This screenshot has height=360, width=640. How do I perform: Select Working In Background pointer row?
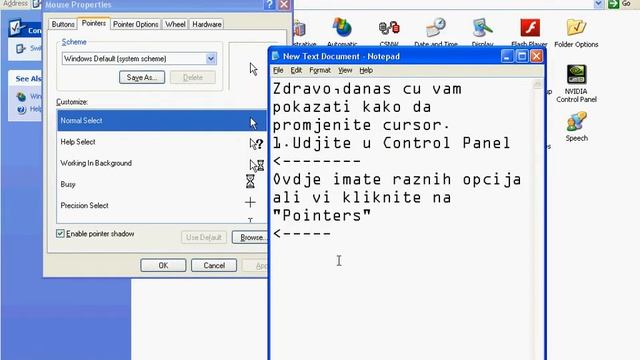tap(162, 163)
